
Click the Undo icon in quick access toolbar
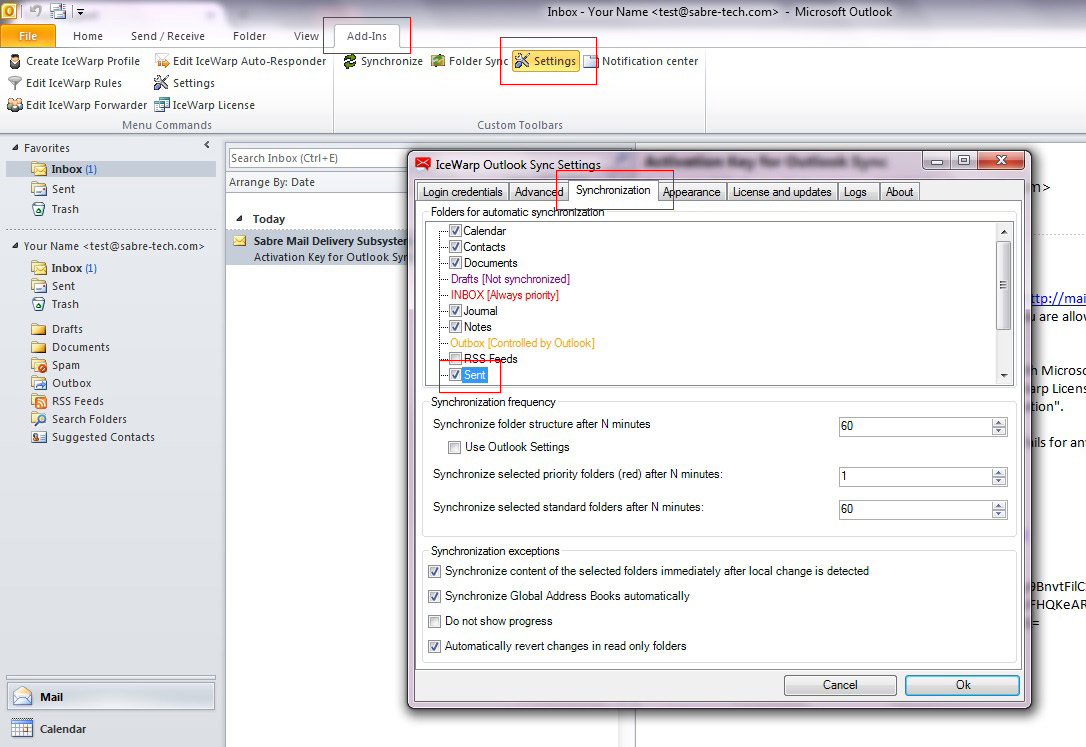click(36, 11)
